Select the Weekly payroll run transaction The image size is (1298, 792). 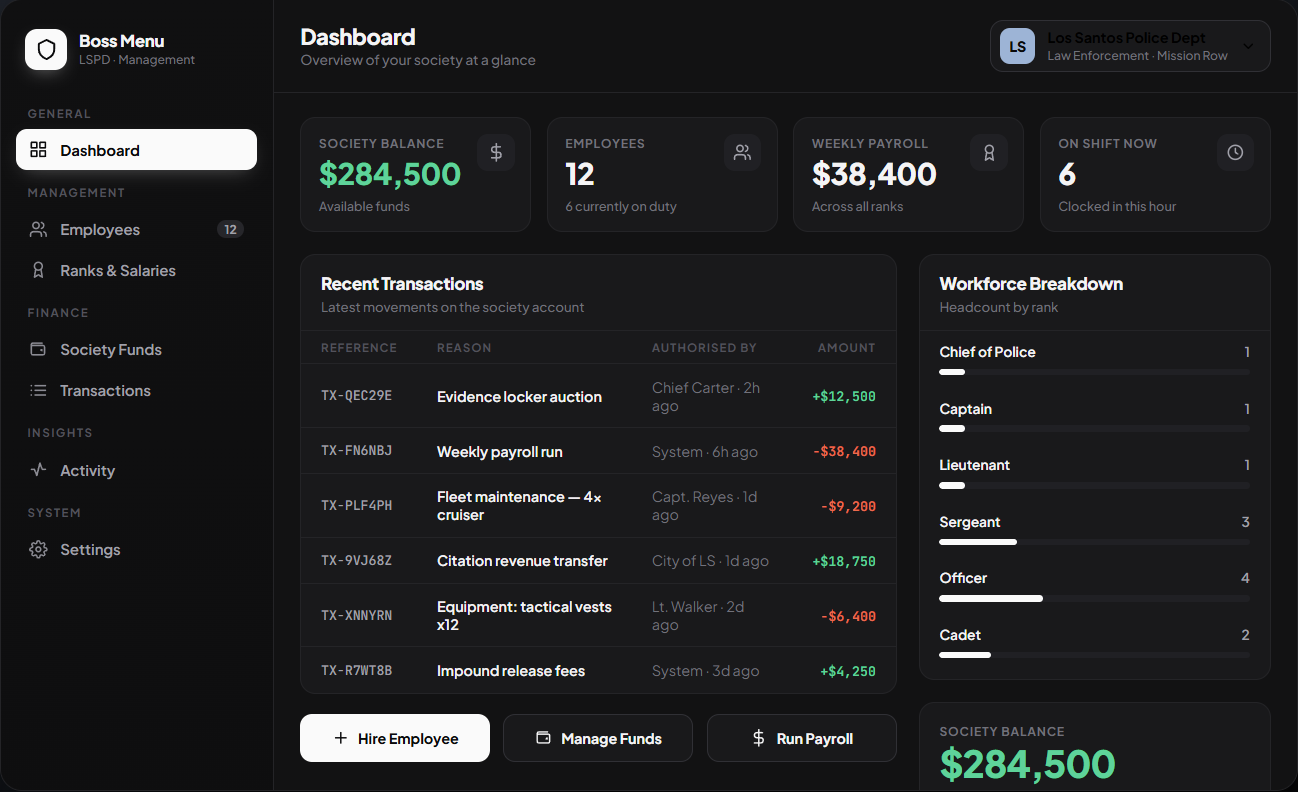tap(598, 451)
